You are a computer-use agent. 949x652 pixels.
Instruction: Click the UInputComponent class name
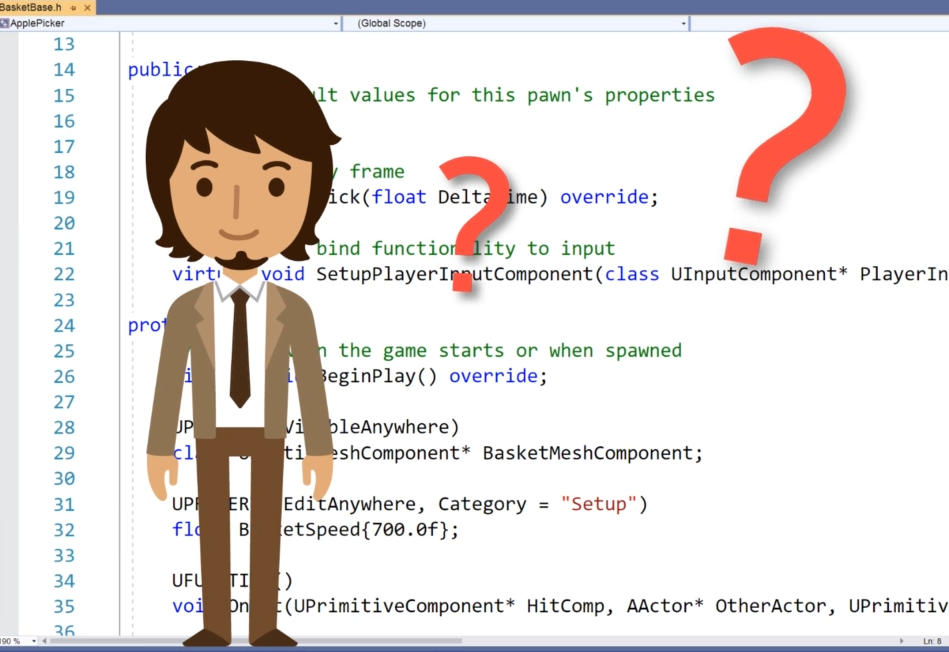point(750,274)
